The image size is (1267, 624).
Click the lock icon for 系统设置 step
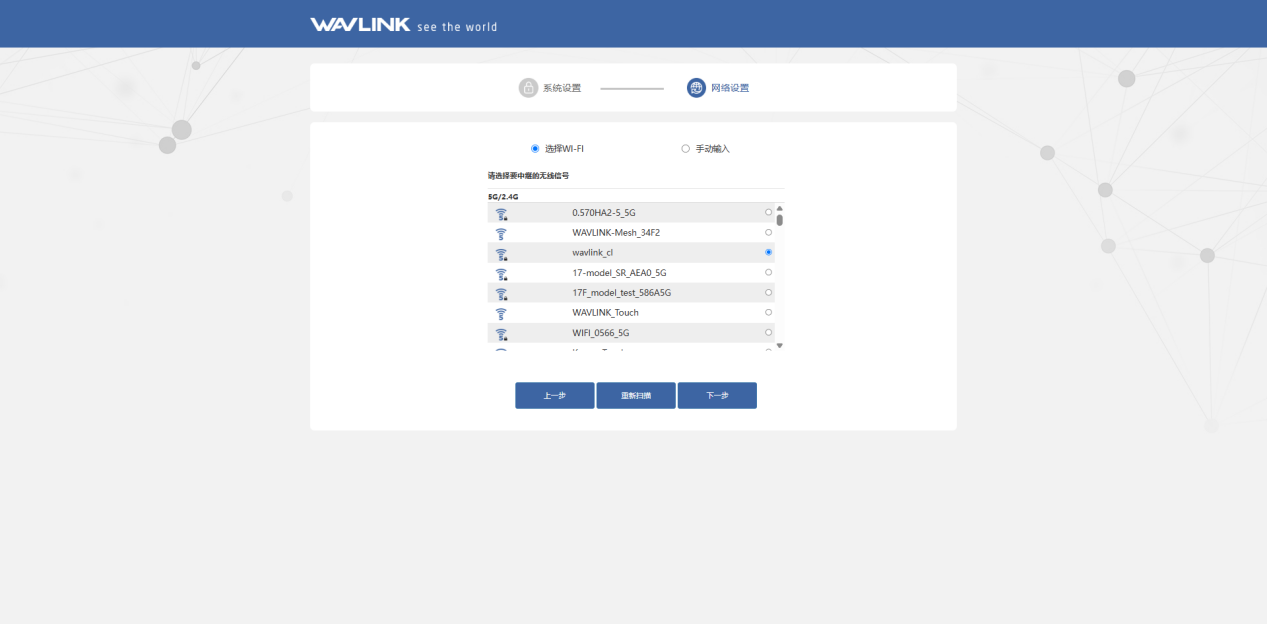point(528,88)
